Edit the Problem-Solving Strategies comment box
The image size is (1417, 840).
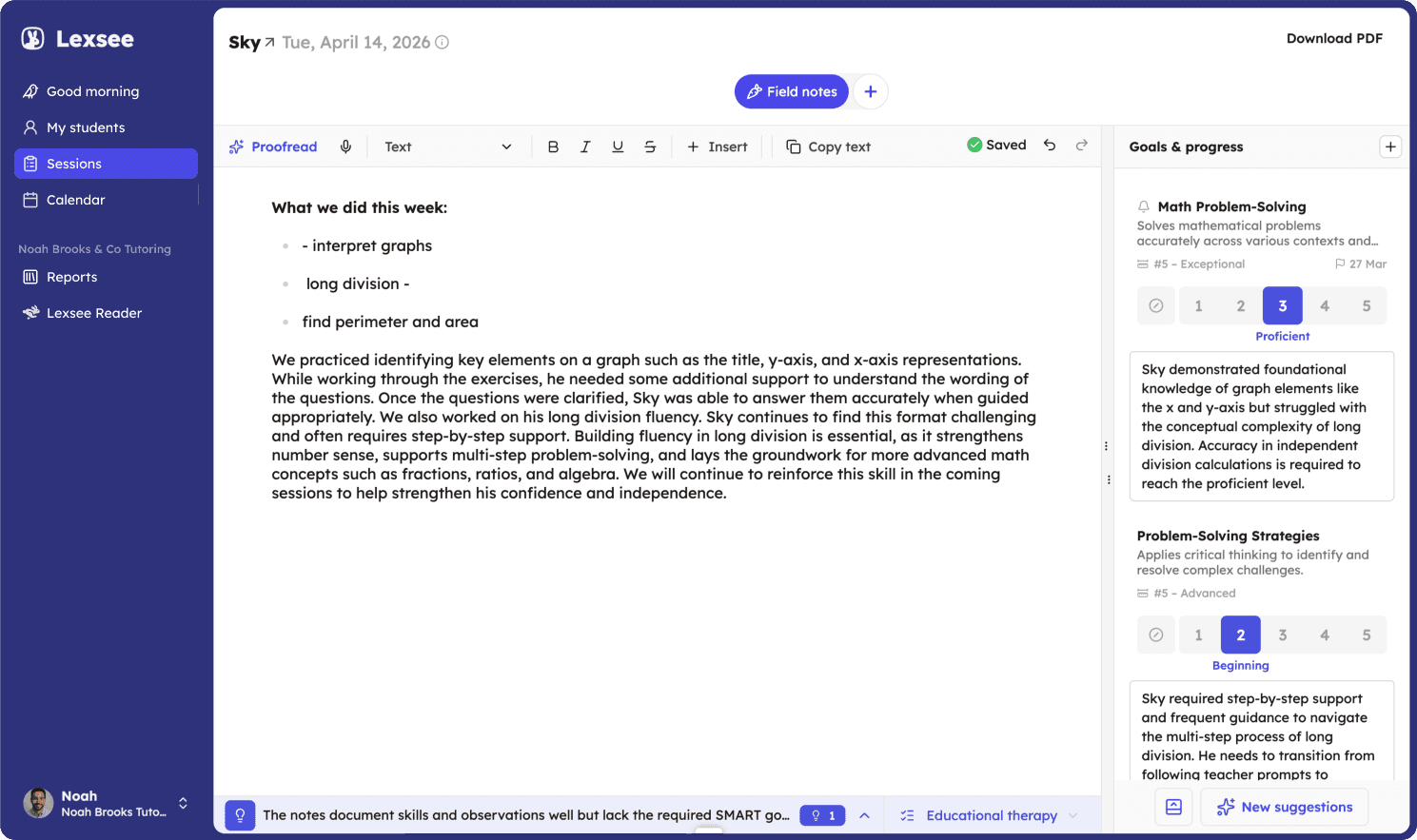pyautogui.click(x=1262, y=731)
